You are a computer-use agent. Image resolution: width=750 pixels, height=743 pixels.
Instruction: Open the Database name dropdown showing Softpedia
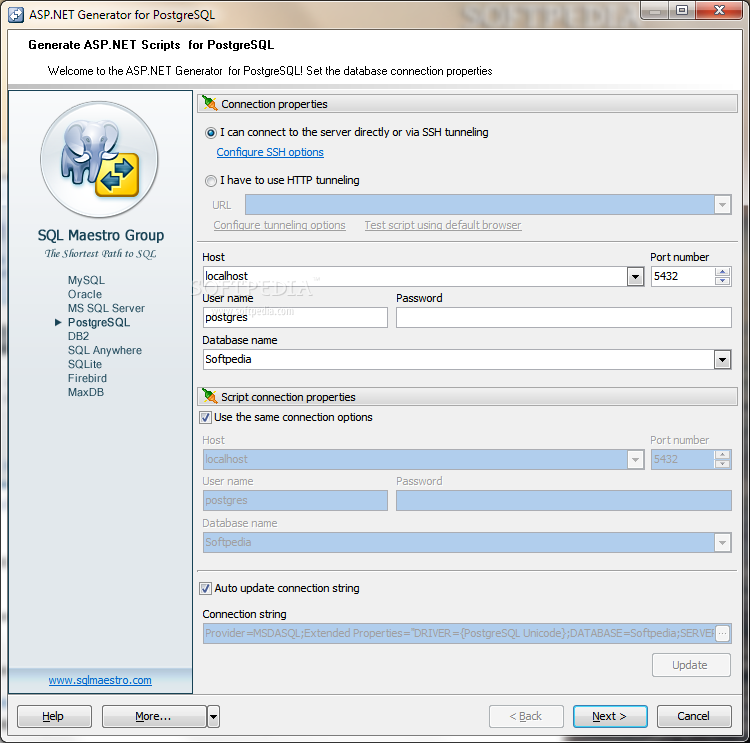coord(722,359)
